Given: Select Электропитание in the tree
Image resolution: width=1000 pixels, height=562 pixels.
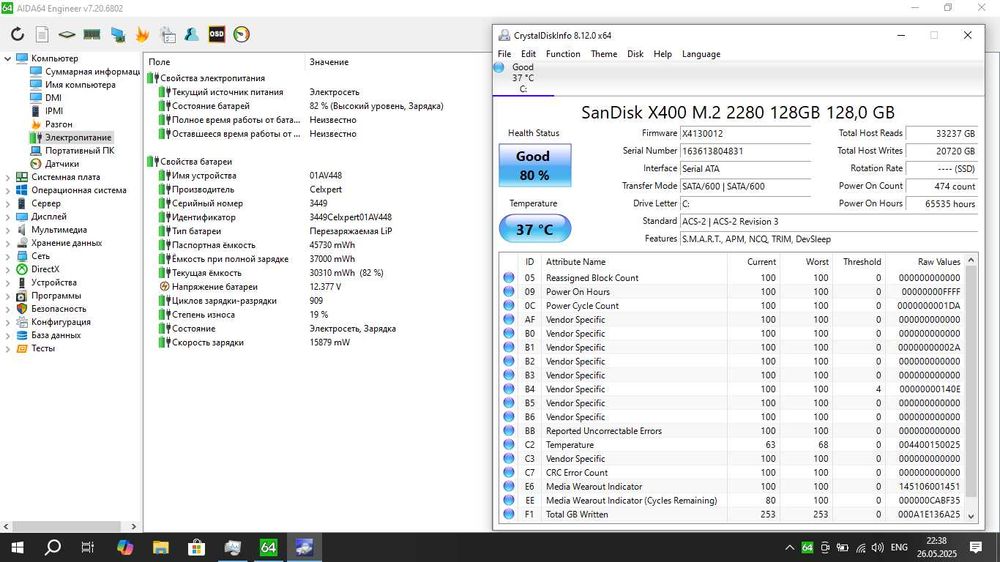Looking at the screenshot, I should pos(78,137).
